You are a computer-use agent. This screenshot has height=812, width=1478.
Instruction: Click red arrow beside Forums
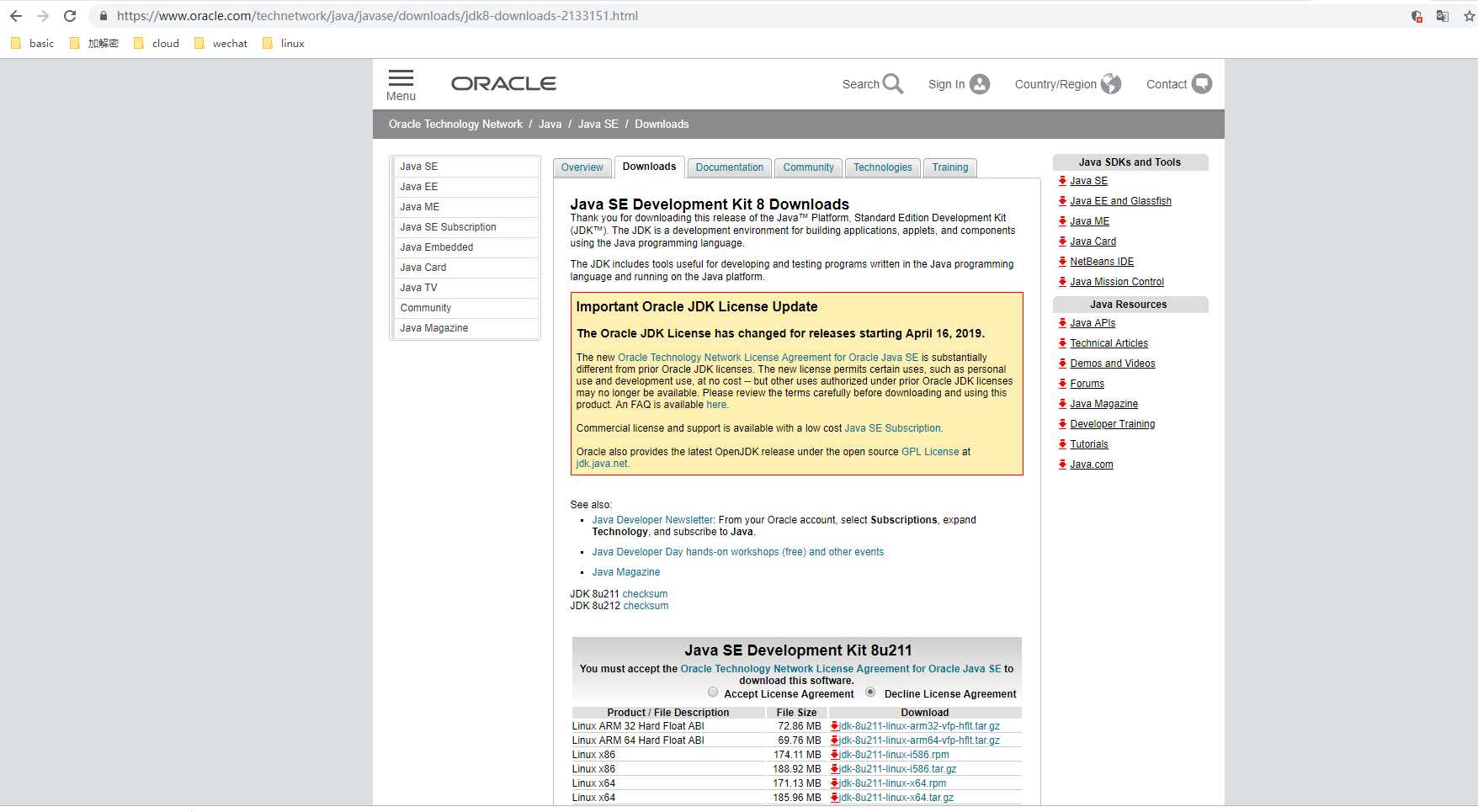pyautogui.click(x=1062, y=384)
